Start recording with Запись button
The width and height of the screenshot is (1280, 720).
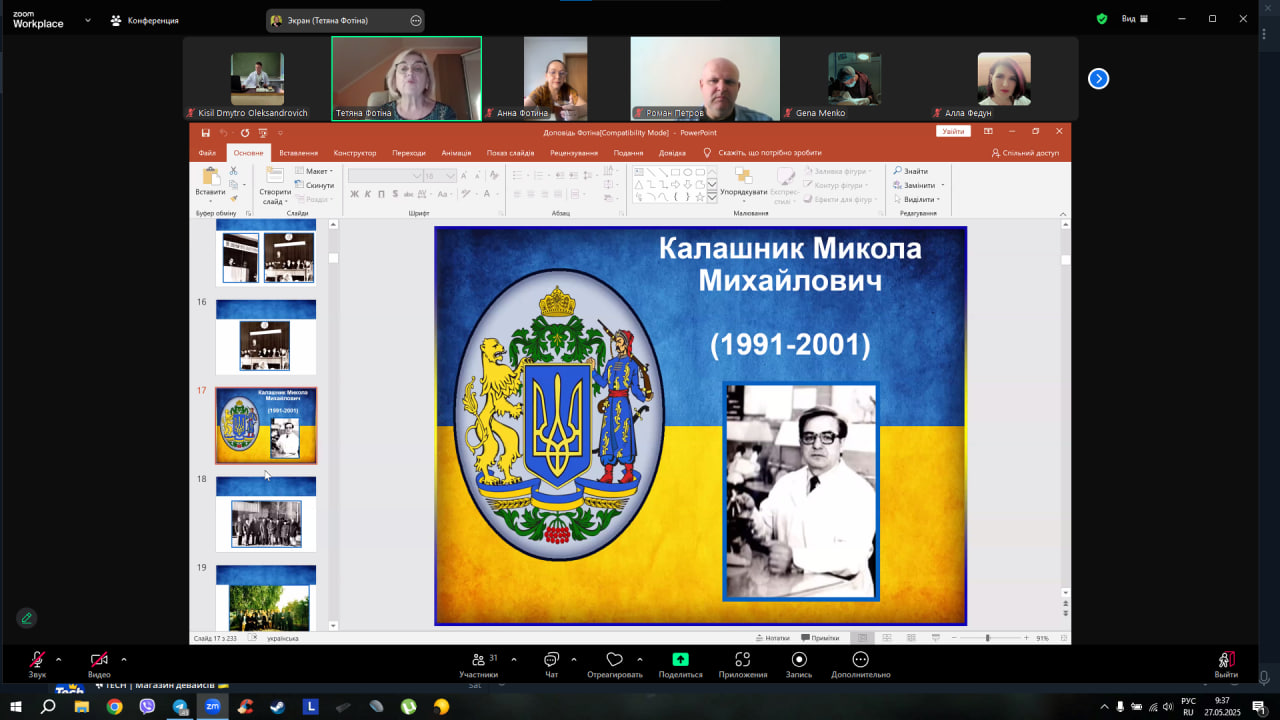(799, 664)
